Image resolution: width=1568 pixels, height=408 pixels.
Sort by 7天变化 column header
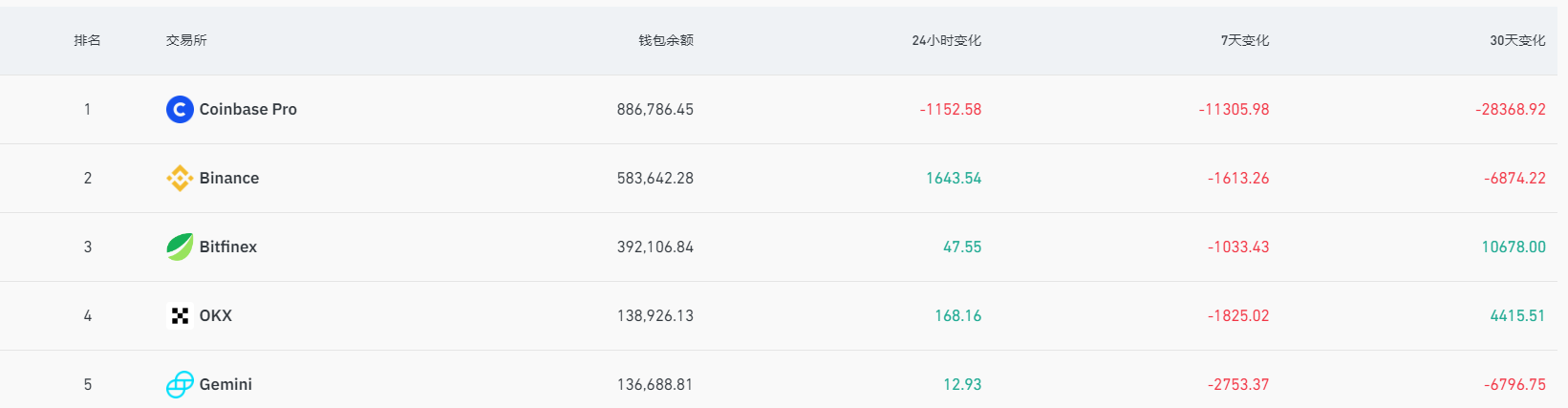pos(1244,41)
